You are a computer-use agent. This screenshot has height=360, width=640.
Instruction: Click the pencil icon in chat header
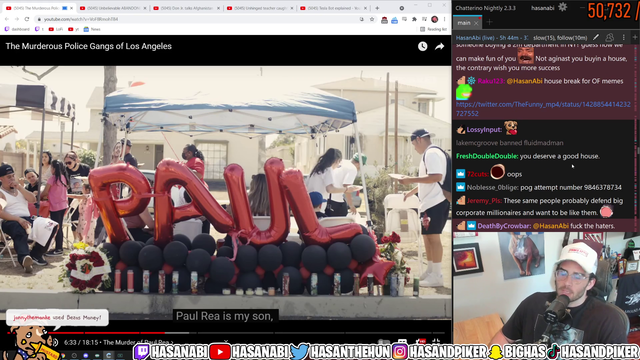pyautogui.click(x=596, y=37)
